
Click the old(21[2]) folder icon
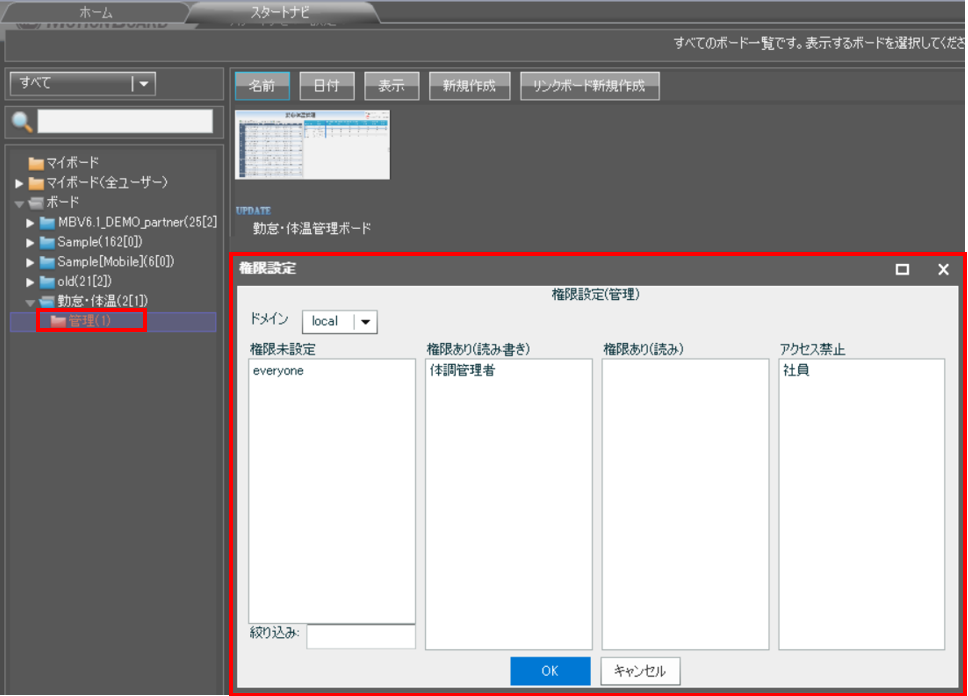(47, 282)
